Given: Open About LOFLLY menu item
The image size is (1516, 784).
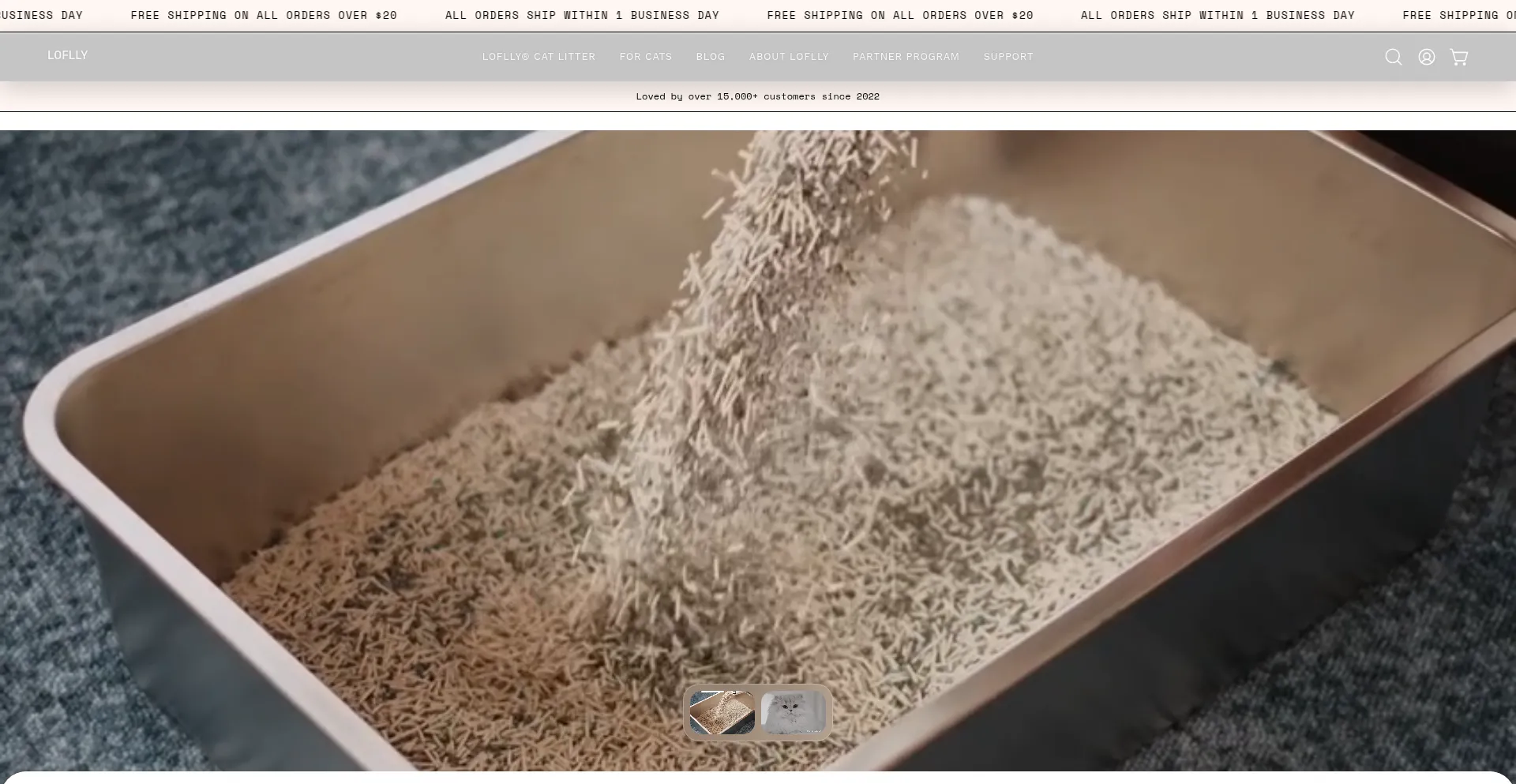Looking at the screenshot, I should [x=789, y=57].
